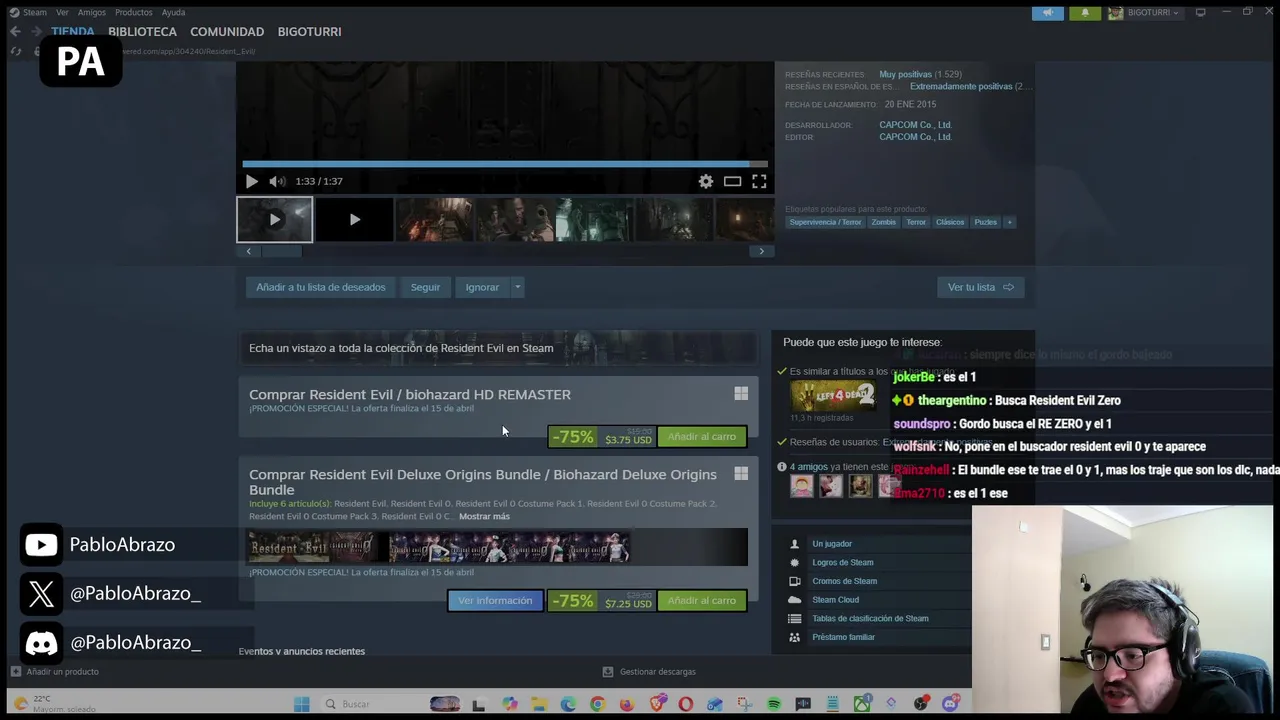
Task: Select the Terror tag
Action: pos(916,222)
